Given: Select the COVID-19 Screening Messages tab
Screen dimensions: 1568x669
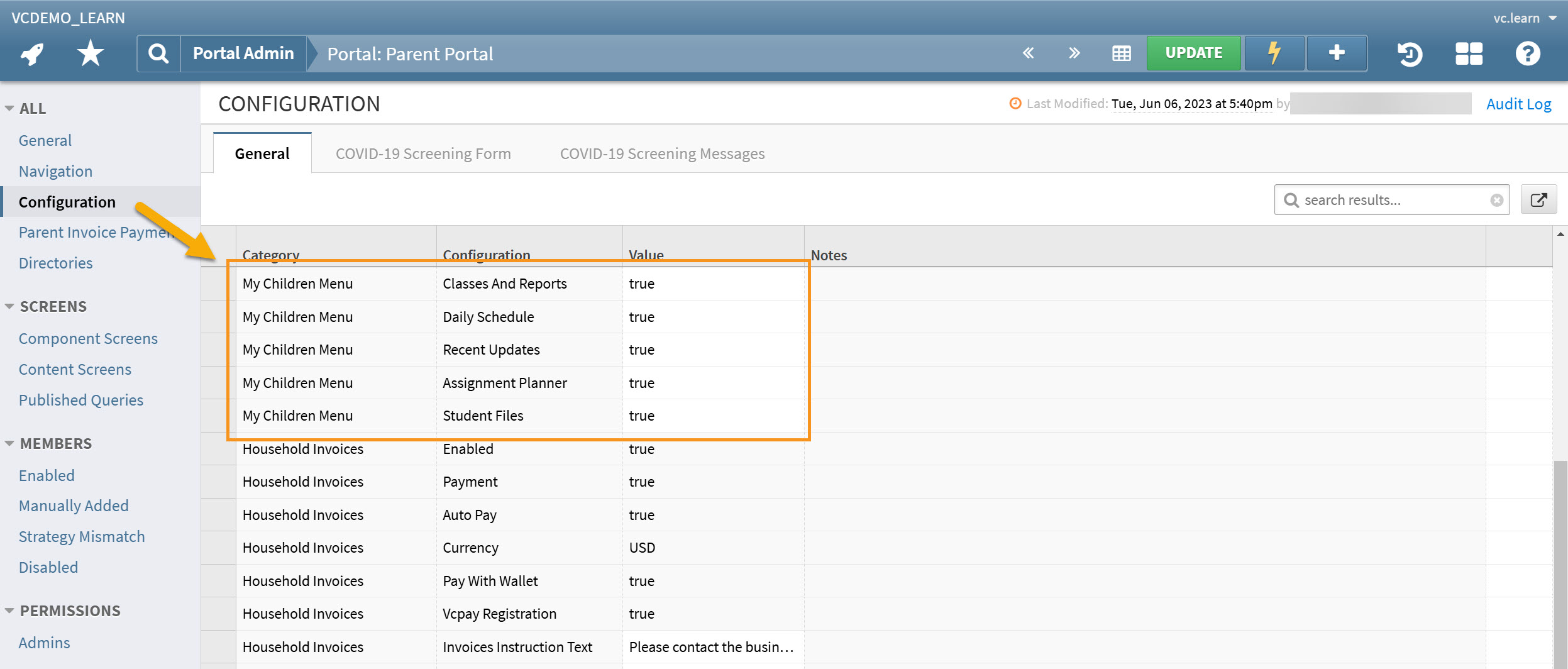Looking at the screenshot, I should tap(661, 153).
